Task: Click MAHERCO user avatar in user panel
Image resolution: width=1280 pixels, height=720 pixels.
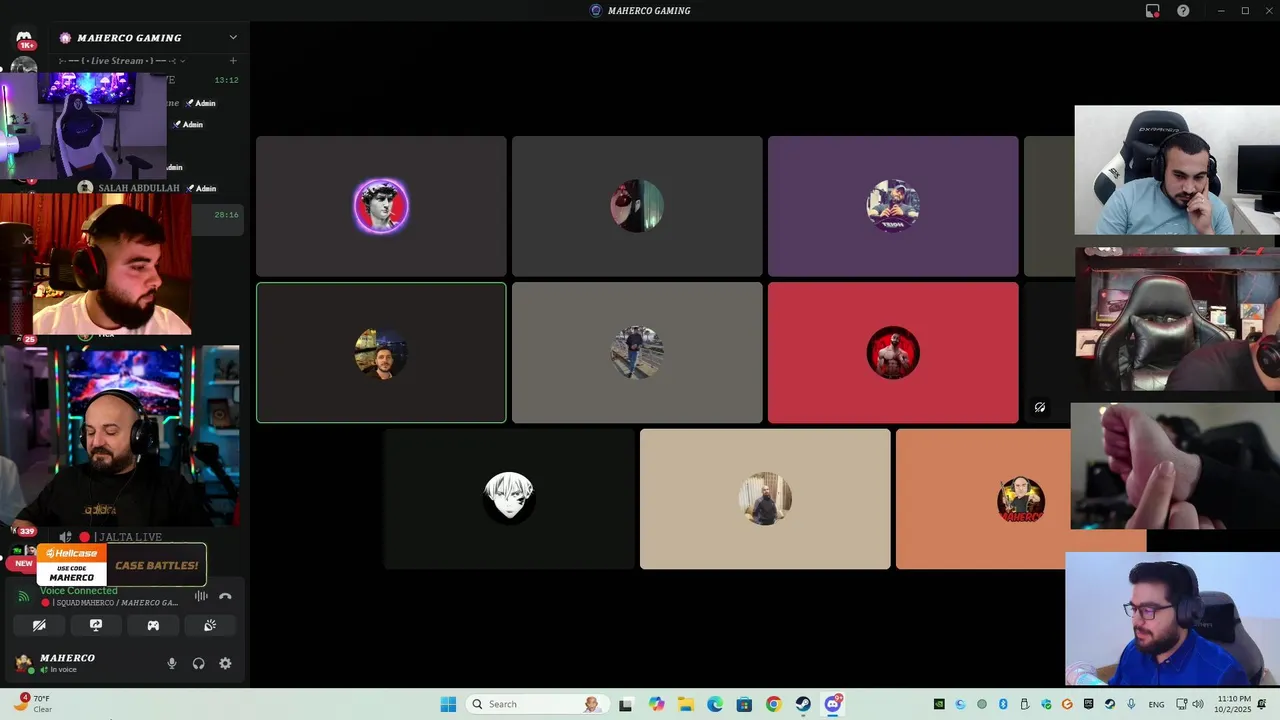Action: tap(24, 663)
